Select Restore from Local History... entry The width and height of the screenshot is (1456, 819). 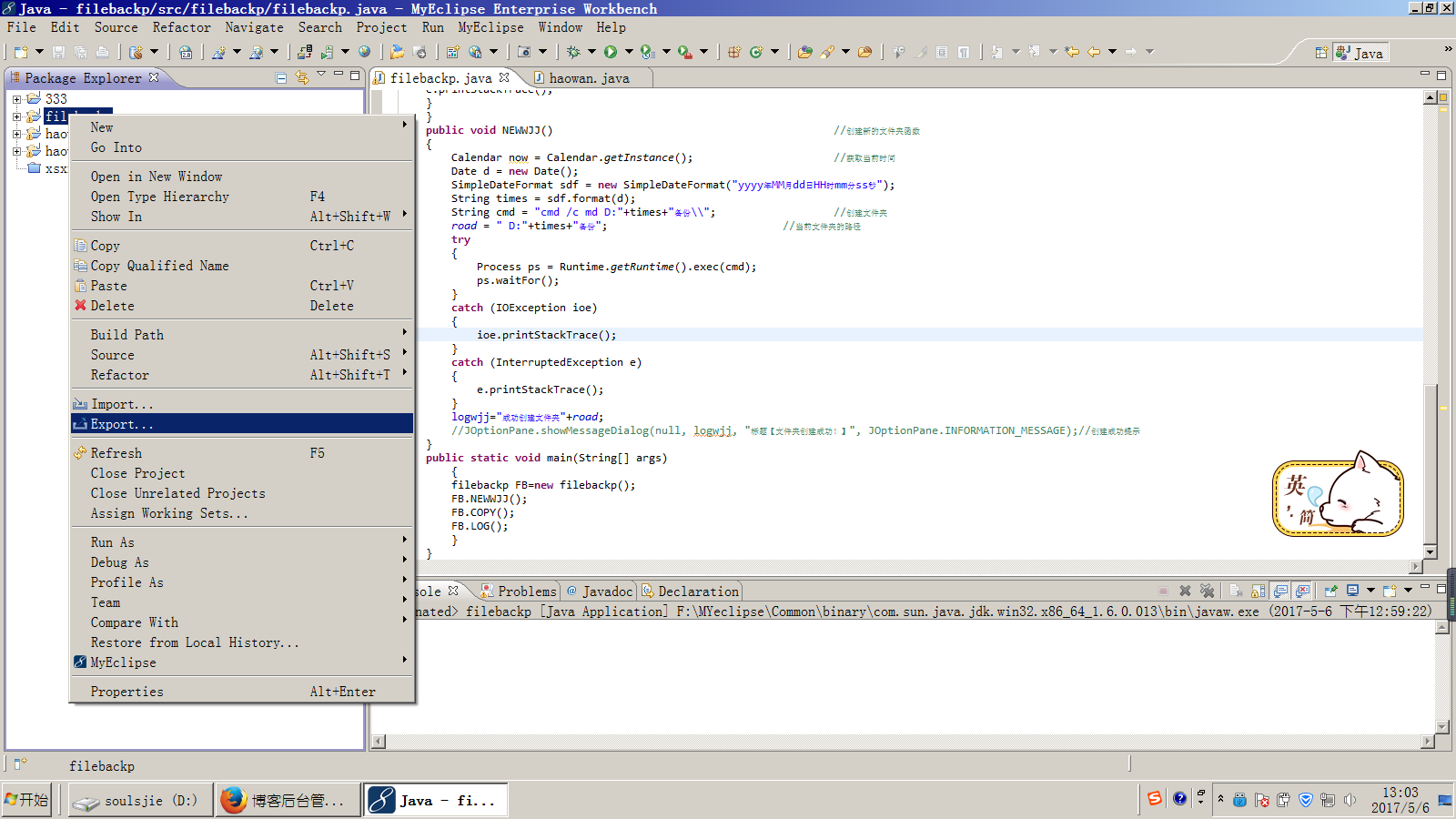click(x=242, y=642)
